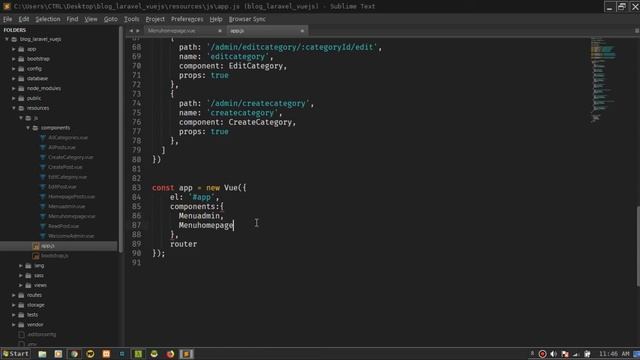Open Firefox from the taskbar
Image resolution: width=640 pixels, height=360 pixels.
point(170,354)
